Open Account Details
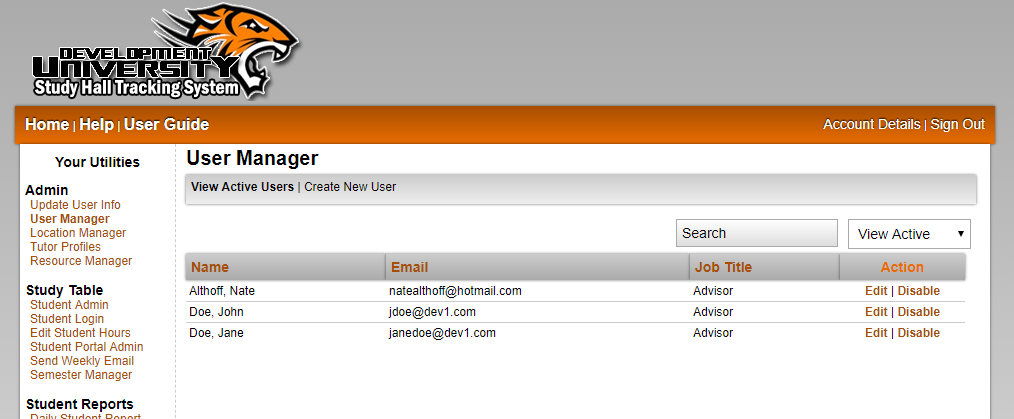The width and height of the screenshot is (1014, 419). click(x=871, y=124)
